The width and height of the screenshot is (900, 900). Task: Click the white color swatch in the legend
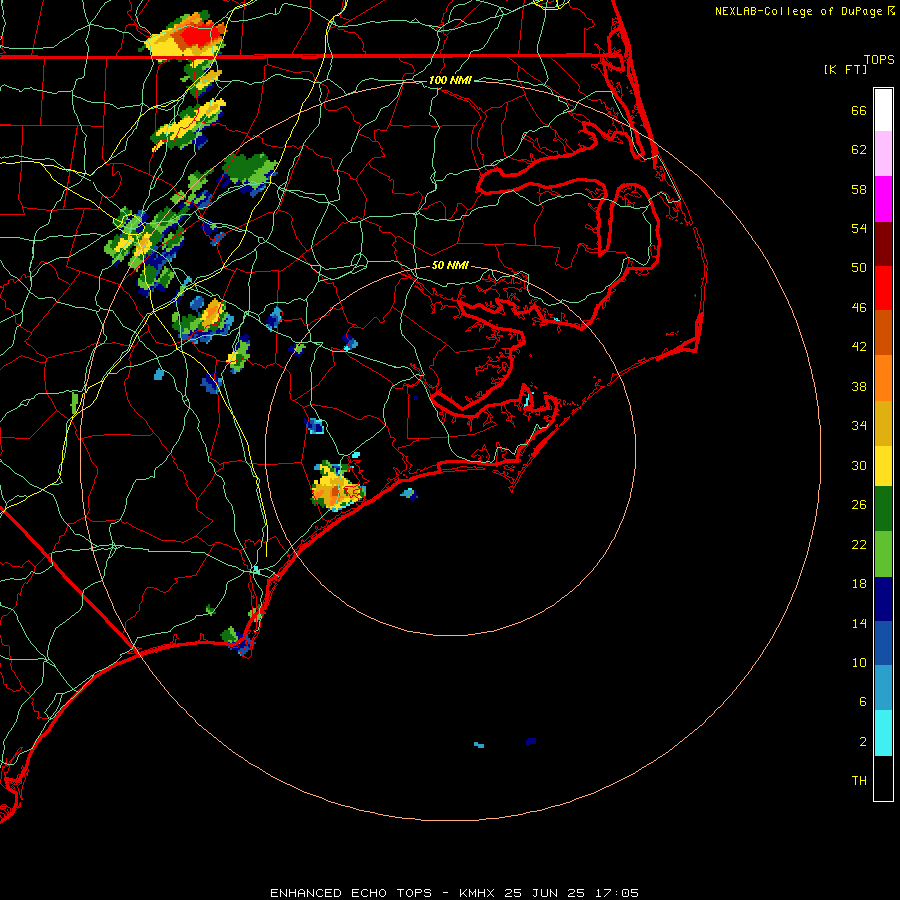(883, 110)
